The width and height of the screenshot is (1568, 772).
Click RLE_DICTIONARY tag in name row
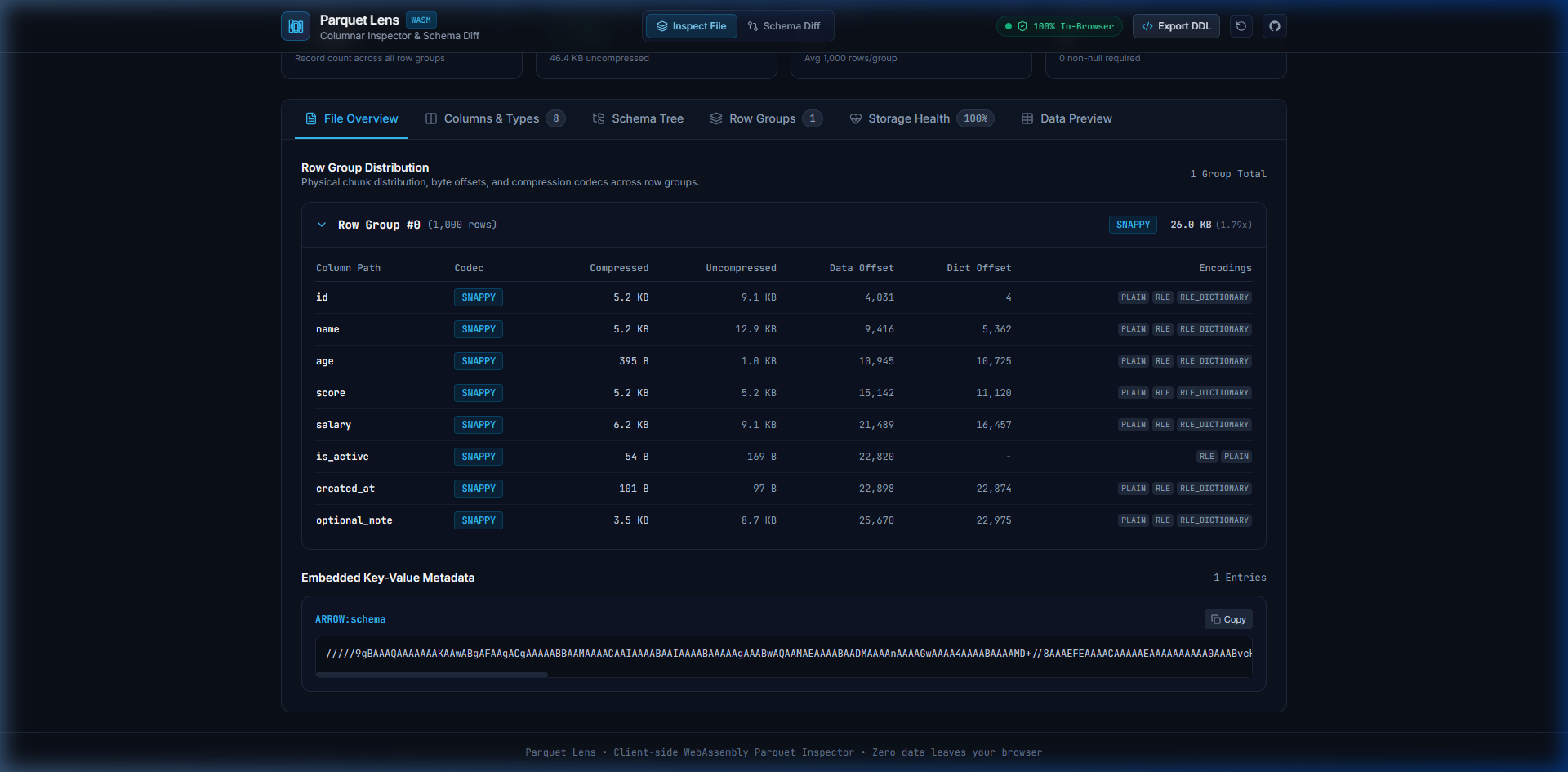click(x=1214, y=329)
